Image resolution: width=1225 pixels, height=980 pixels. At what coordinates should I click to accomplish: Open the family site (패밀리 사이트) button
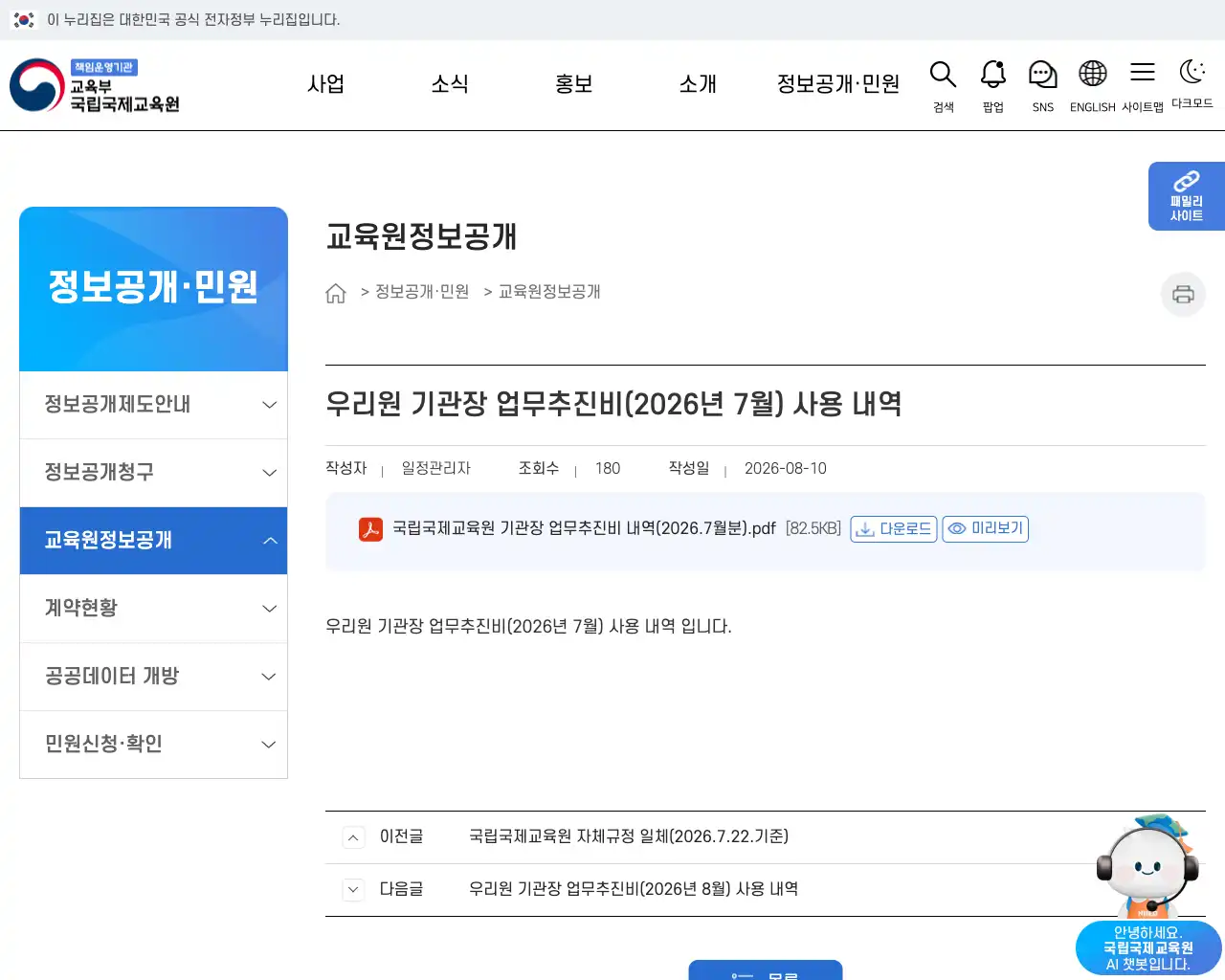coord(1187,196)
